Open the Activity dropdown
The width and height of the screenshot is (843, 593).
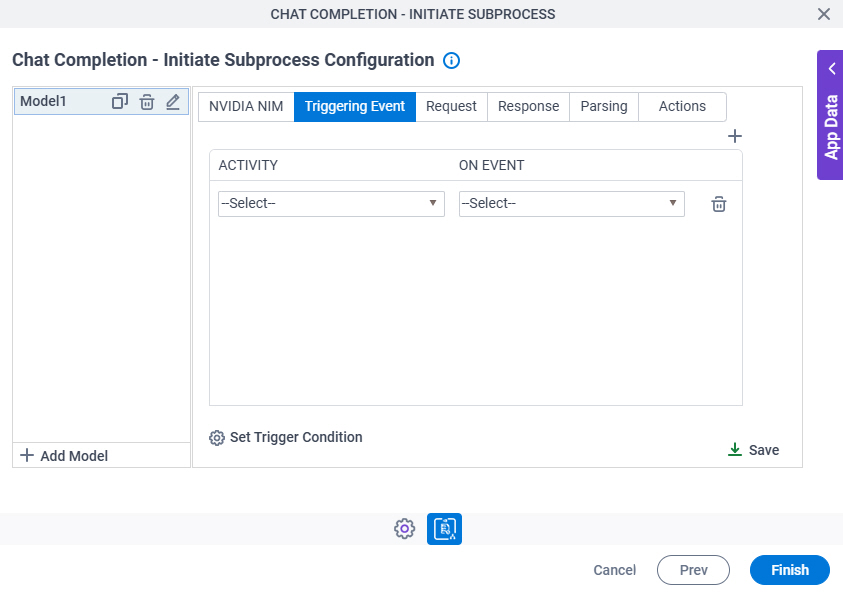[331, 204]
